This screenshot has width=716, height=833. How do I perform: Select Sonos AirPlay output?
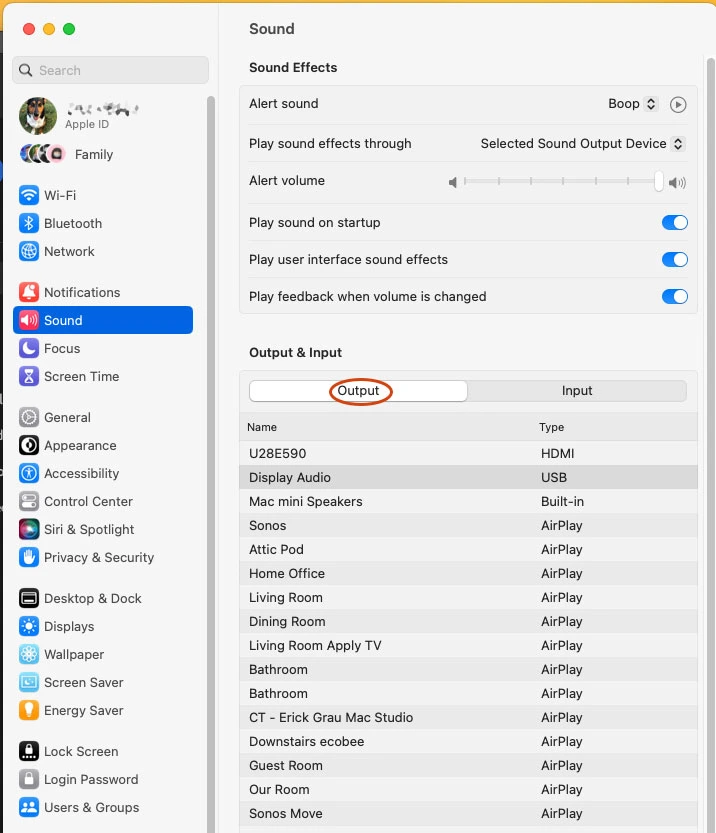pos(468,525)
